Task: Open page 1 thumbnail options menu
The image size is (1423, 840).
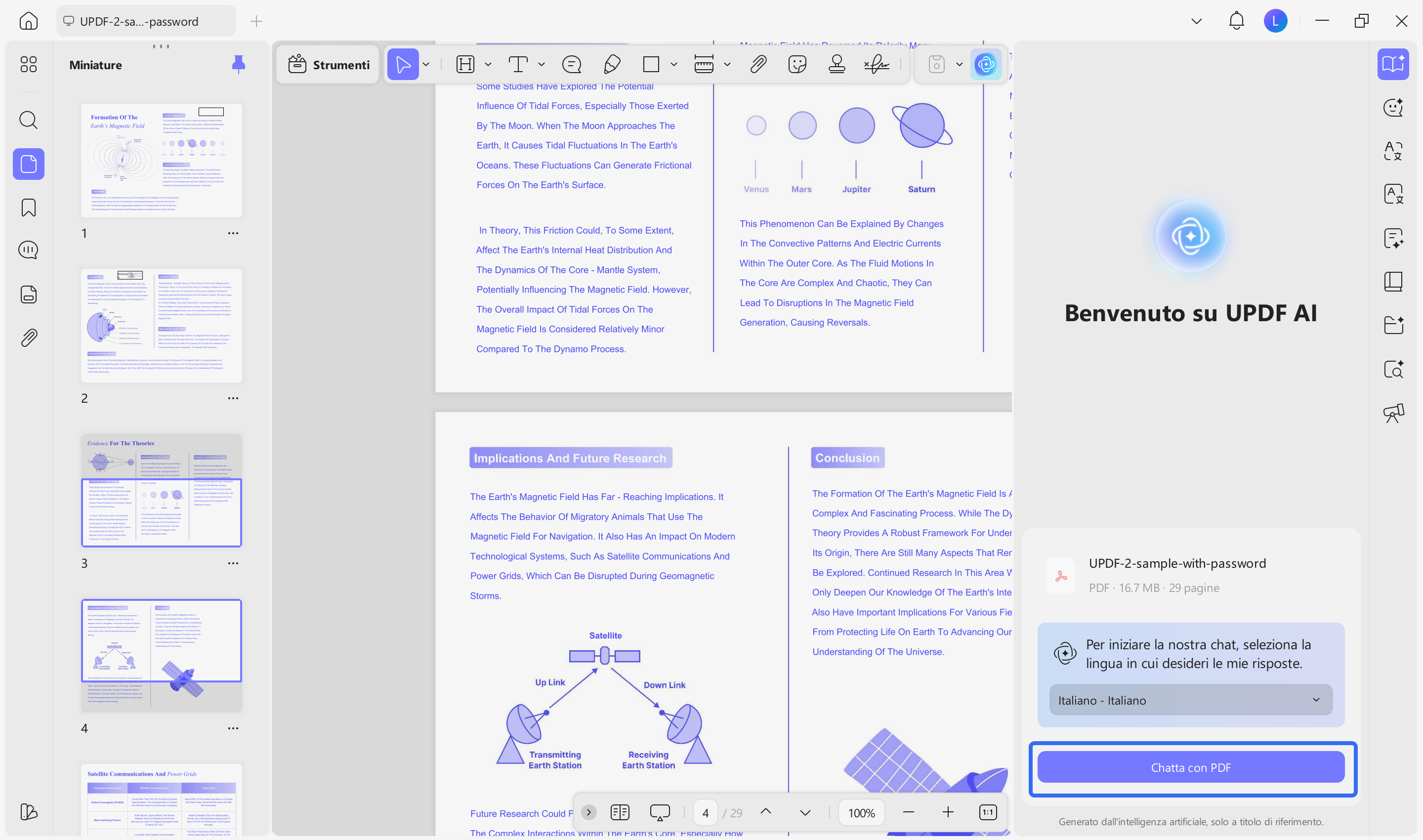Action: click(x=233, y=233)
